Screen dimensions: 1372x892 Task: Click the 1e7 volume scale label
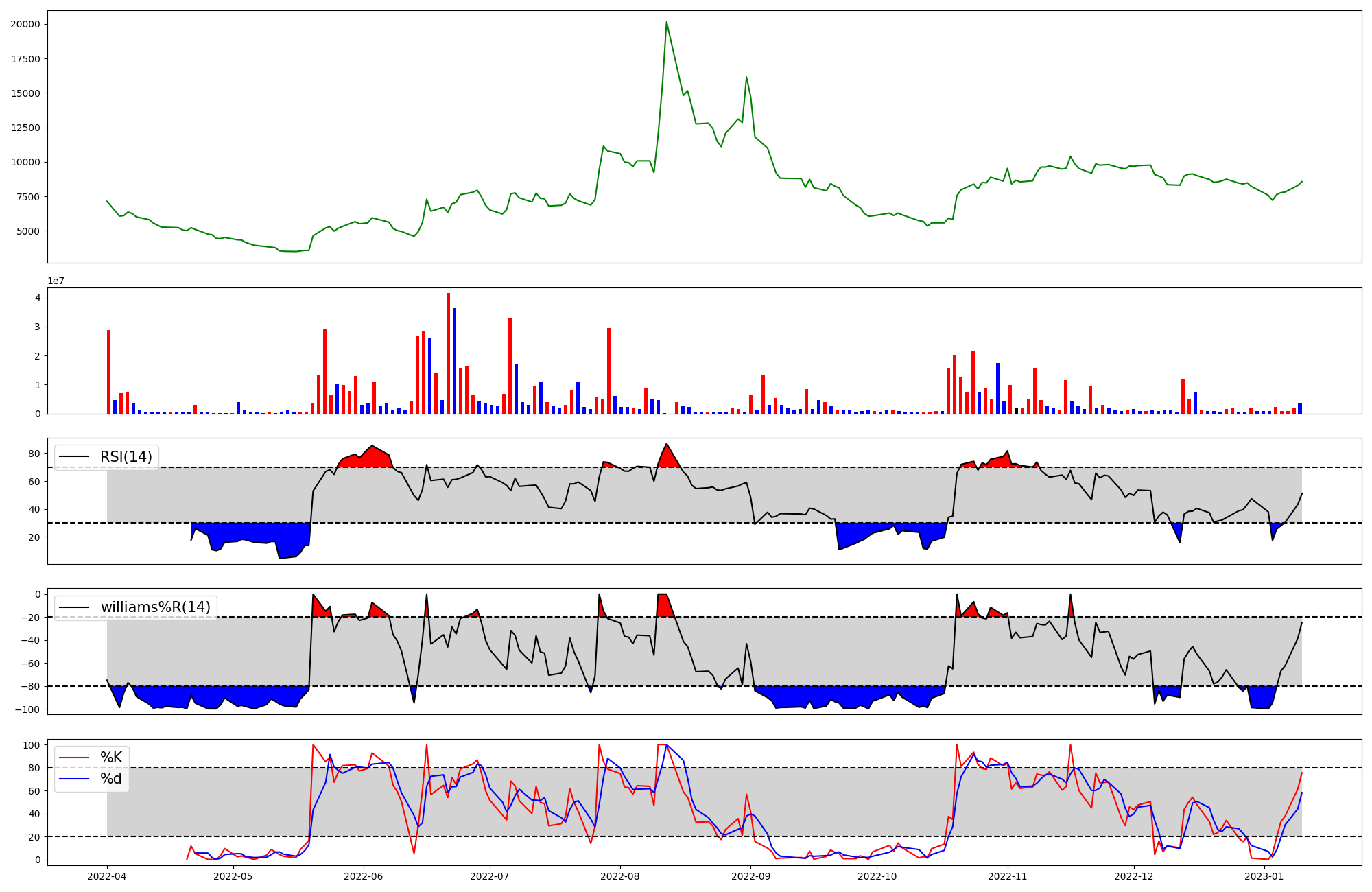[56, 281]
